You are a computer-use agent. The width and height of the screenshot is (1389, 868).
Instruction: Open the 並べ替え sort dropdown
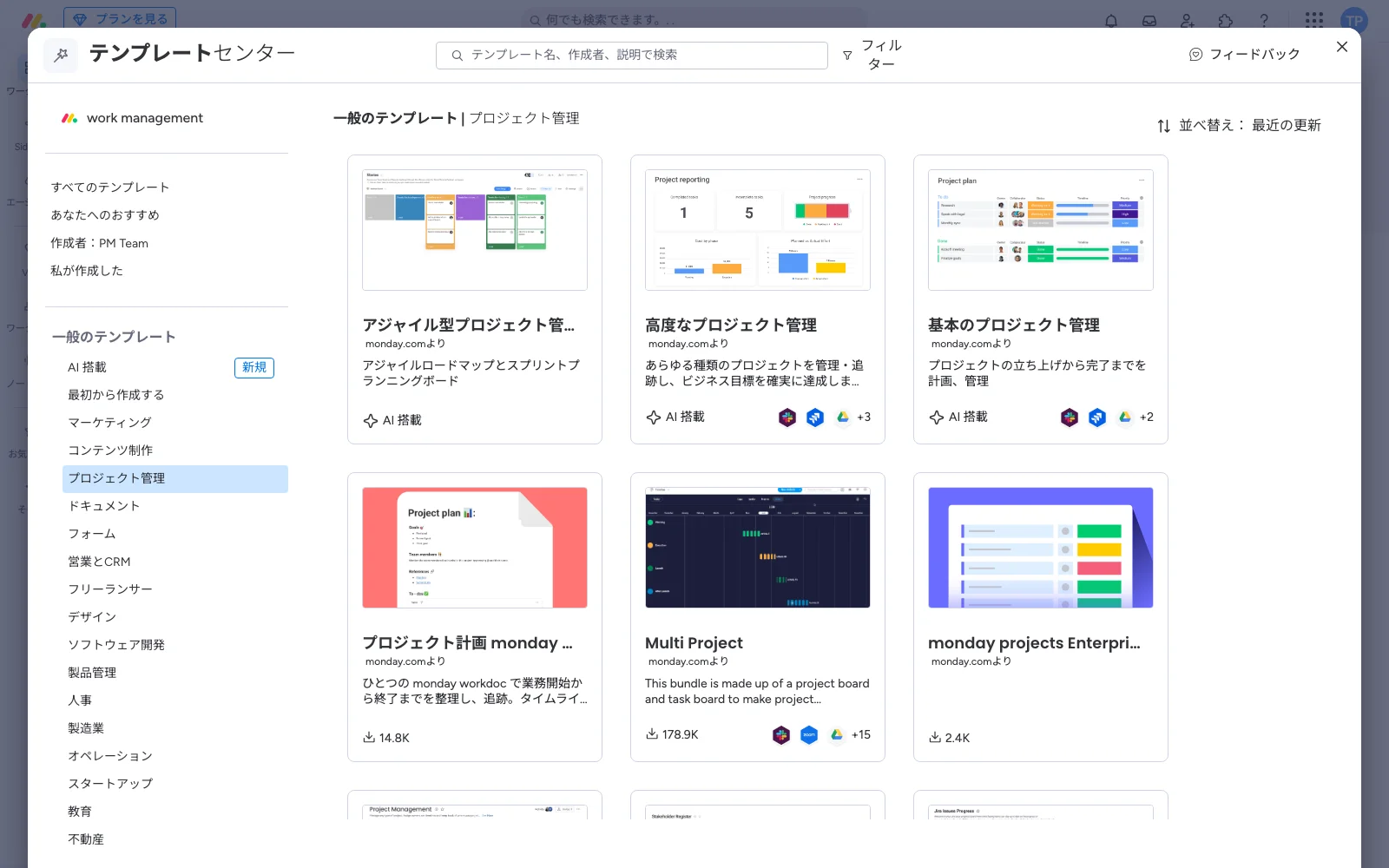pos(1239,126)
